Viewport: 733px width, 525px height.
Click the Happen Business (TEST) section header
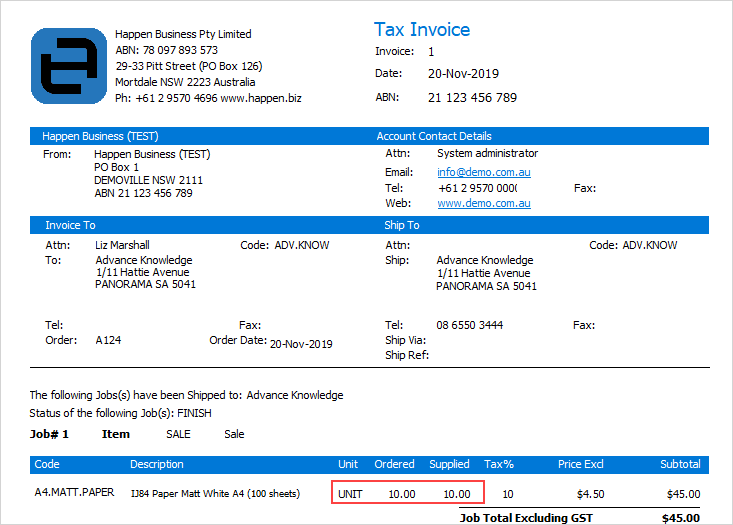100,136
